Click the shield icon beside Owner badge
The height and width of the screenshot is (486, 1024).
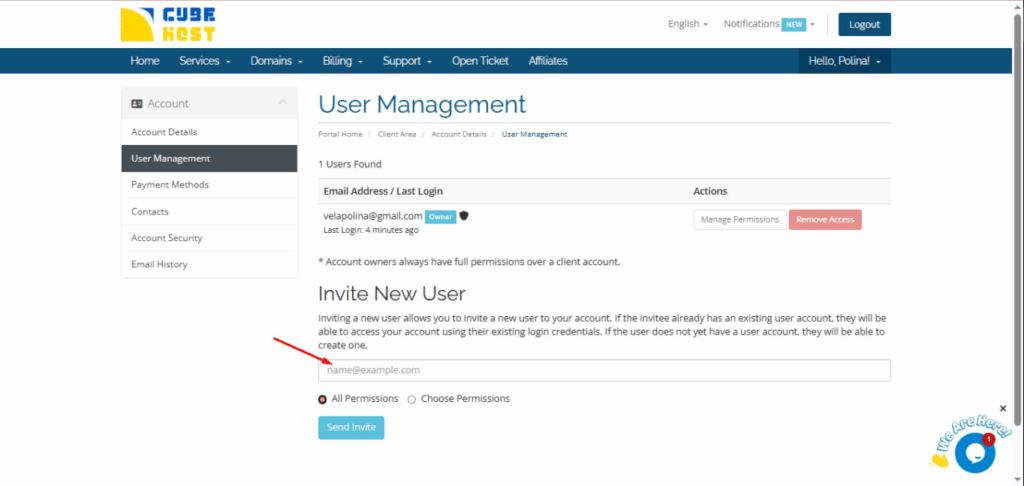pos(465,215)
